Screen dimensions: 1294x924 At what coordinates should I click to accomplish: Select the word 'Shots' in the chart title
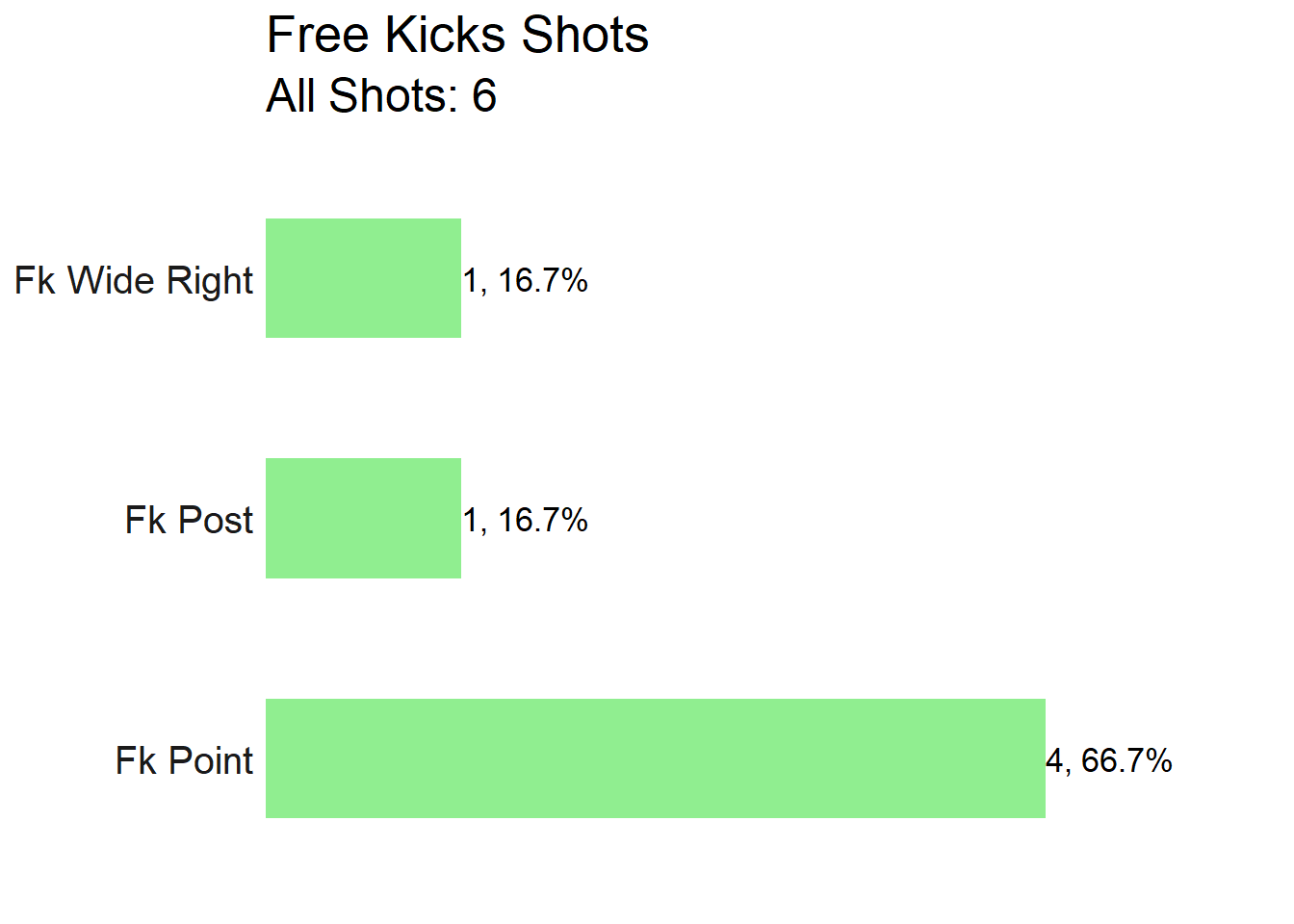click(x=585, y=36)
